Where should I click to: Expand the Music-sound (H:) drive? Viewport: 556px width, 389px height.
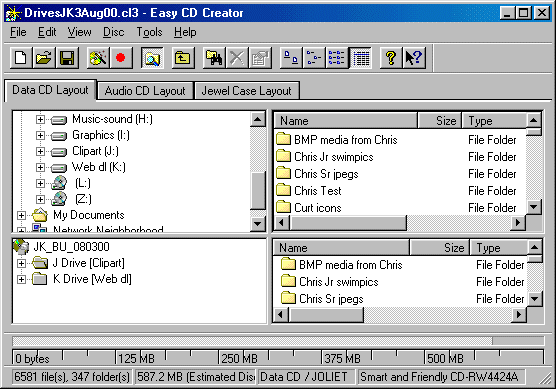click(40, 120)
